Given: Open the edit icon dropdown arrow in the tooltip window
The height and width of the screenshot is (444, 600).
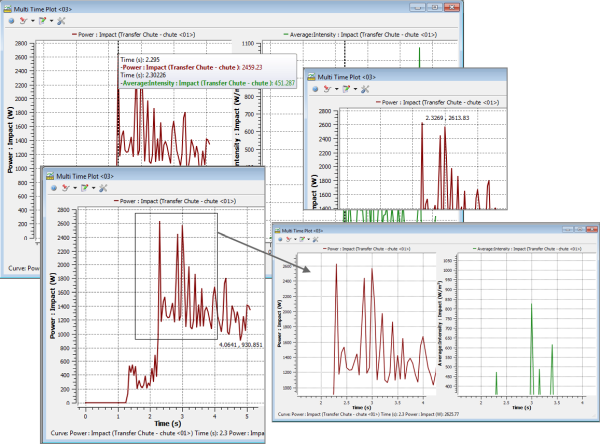Looking at the screenshot, I should (52, 20).
